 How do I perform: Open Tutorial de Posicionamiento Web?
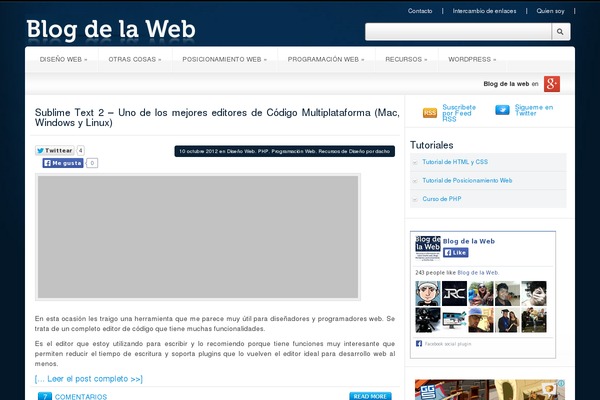[x=467, y=180]
